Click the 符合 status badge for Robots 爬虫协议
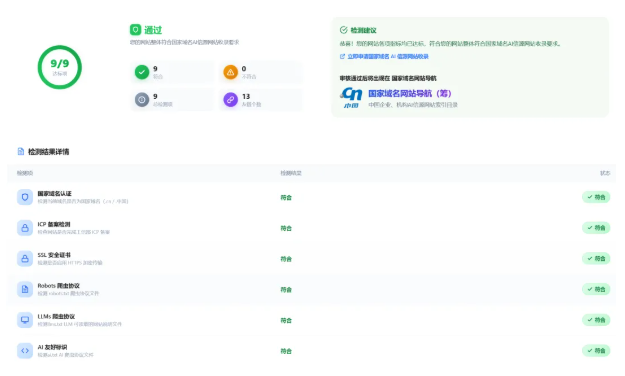The image size is (625, 376). pos(596,289)
